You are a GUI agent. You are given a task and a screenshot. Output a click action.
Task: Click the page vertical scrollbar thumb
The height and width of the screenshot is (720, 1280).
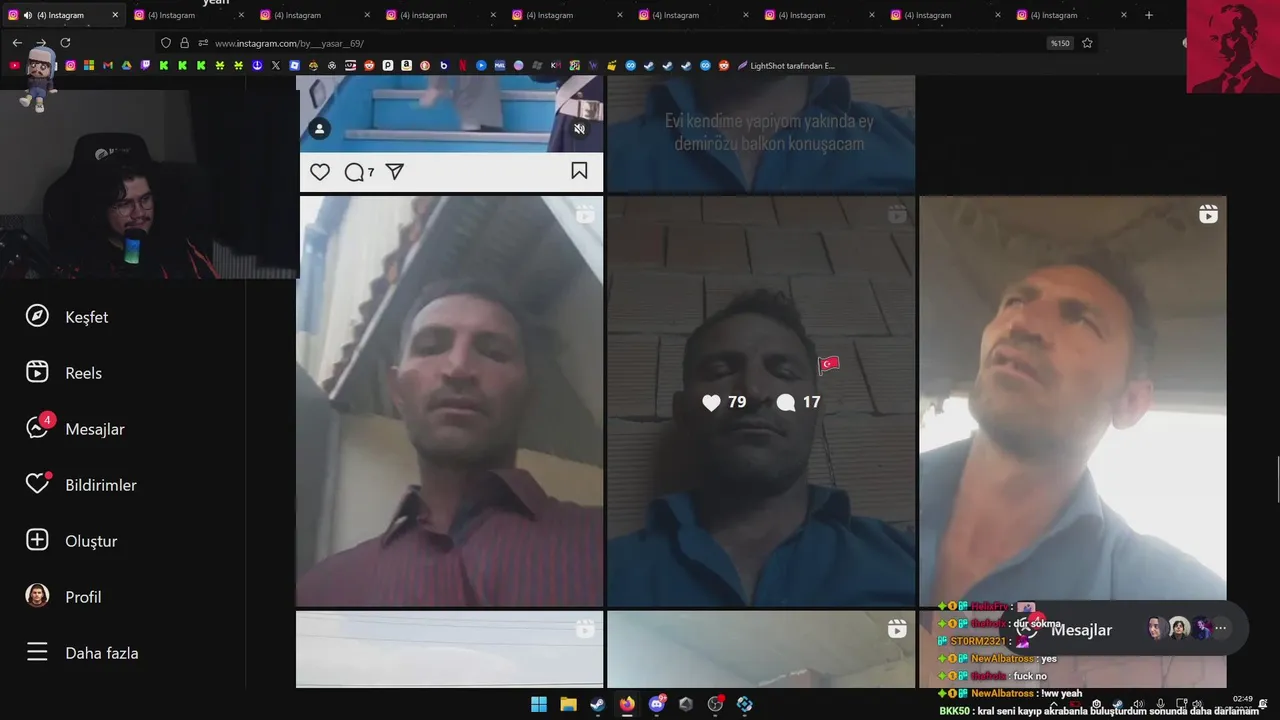(x=1276, y=479)
